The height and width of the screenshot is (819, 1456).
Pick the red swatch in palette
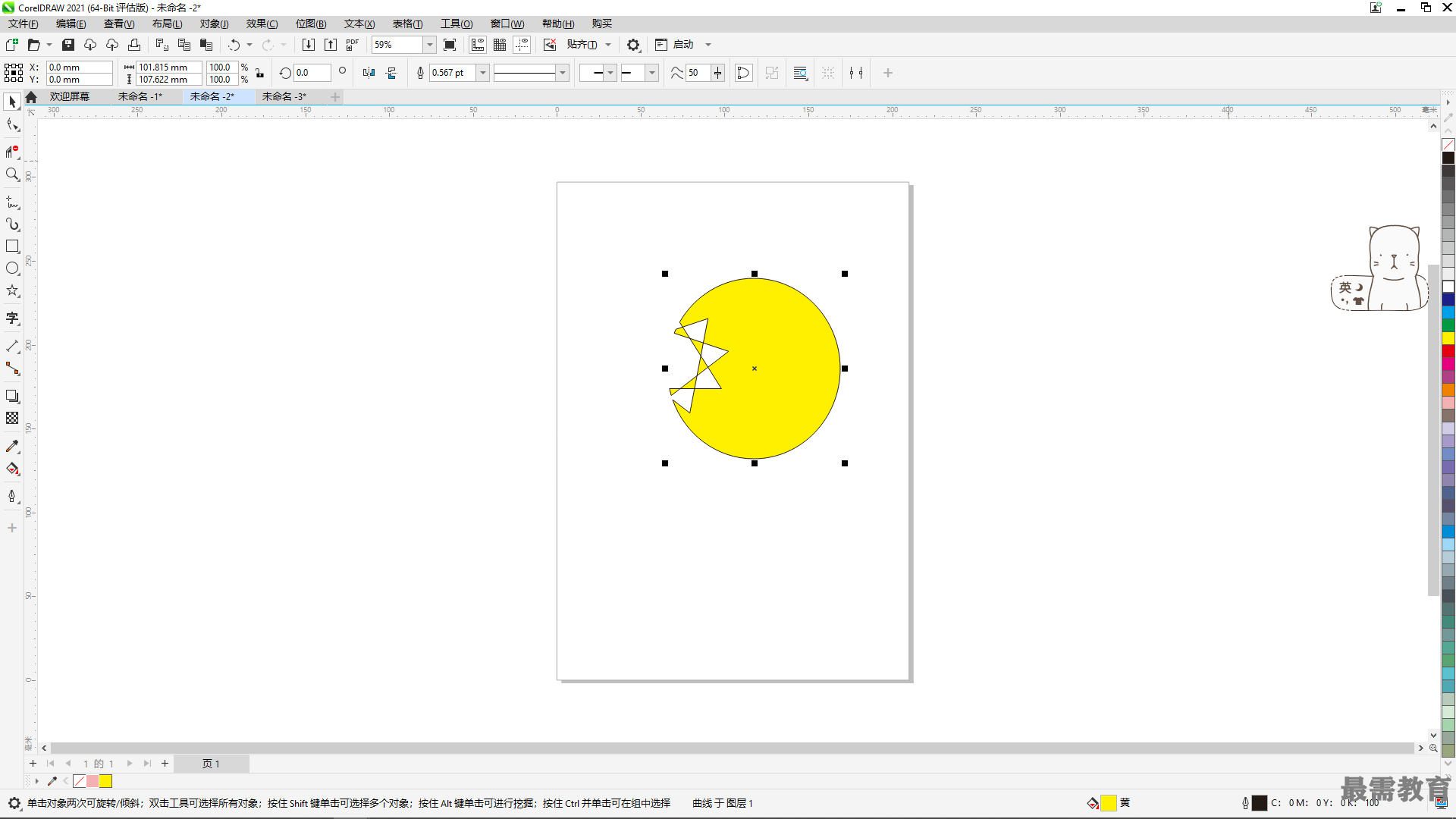(x=1448, y=351)
